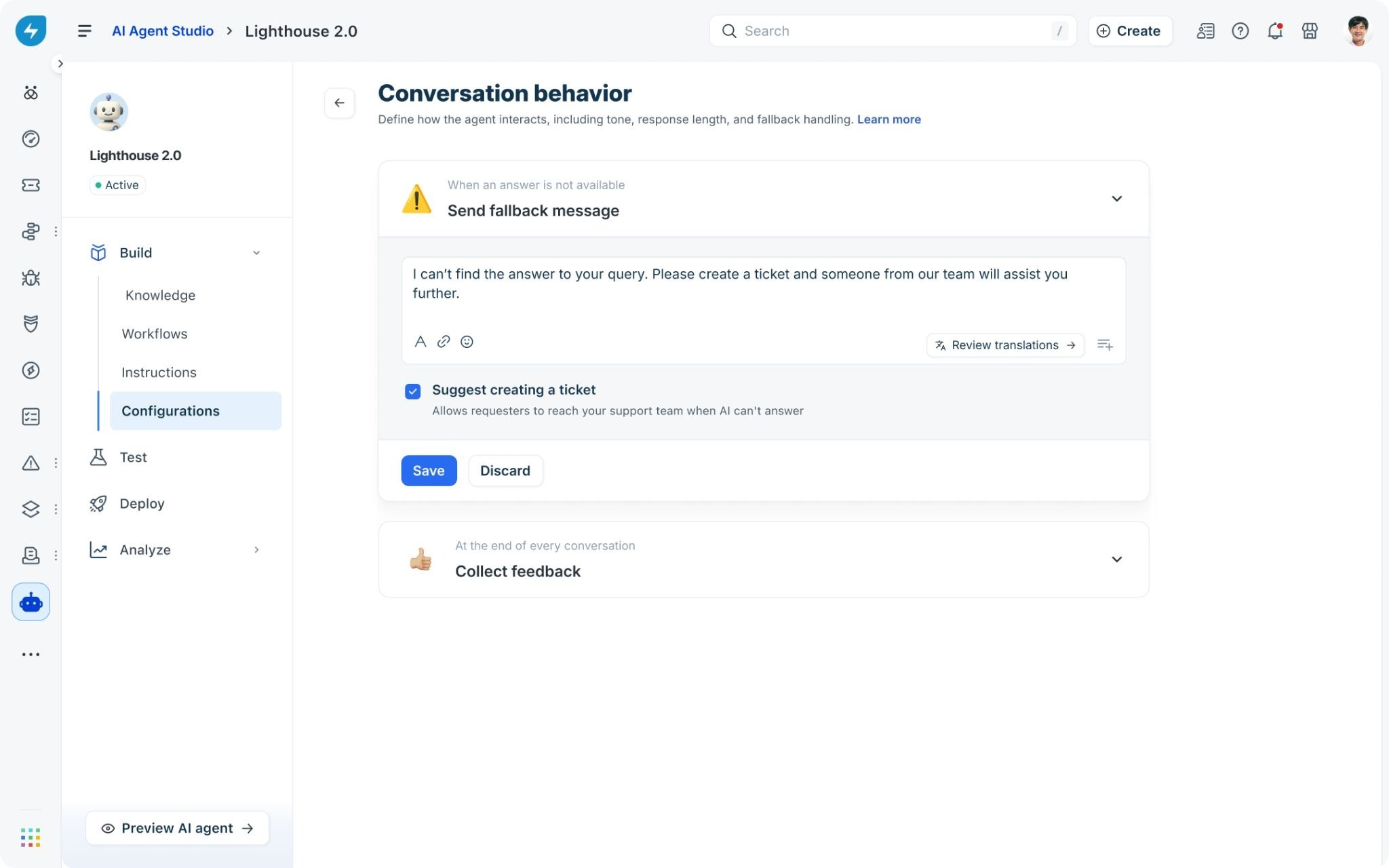
Task: Click the back arrow beside Conversation behavior
Action: coord(339,103)
